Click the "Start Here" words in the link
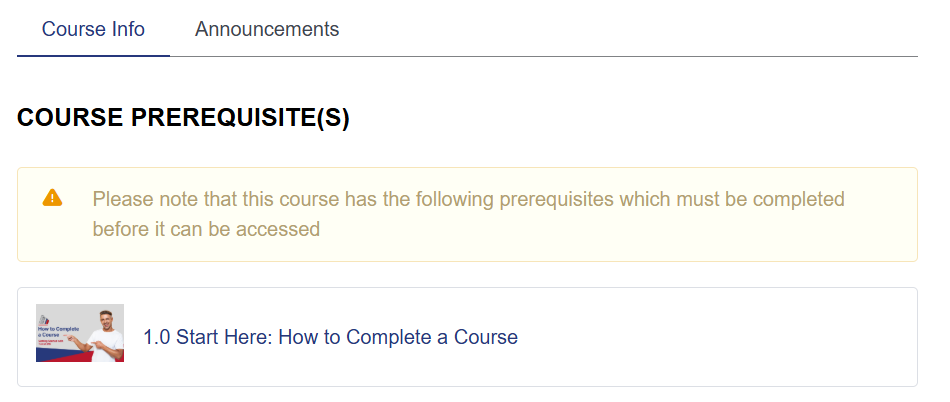The height and width of the screenshot is (402, 950). click(222, 337)
